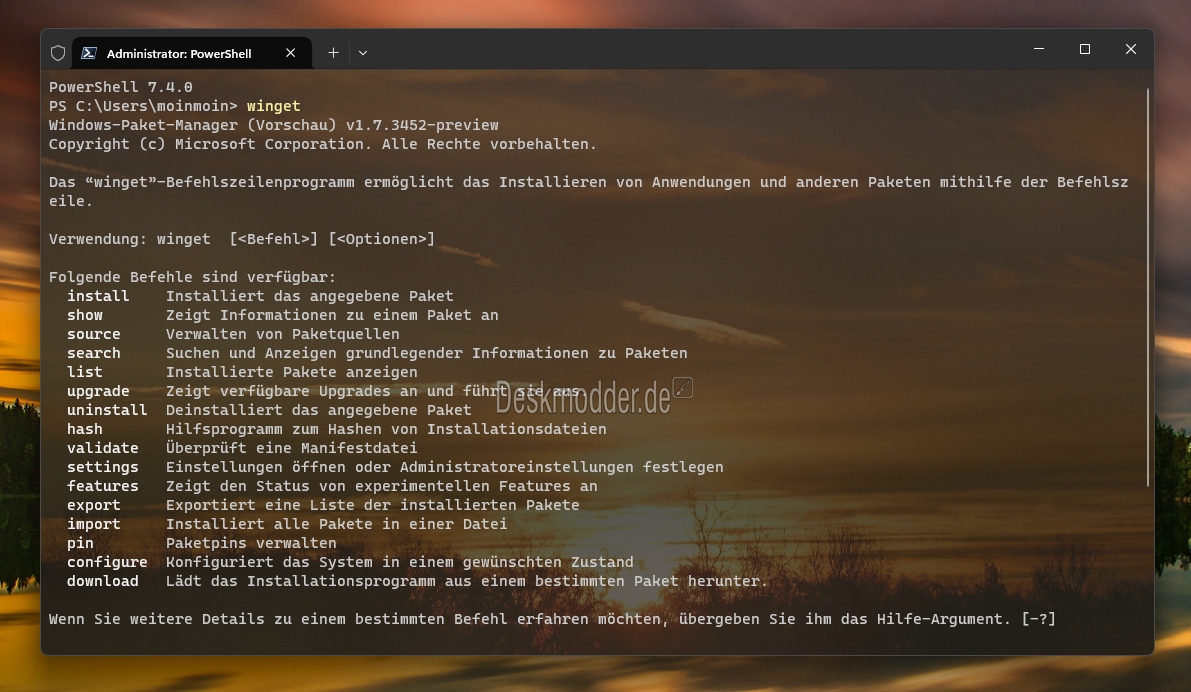Click the 'settings' command name
The image size is (1191, 692).
tap(103, 467)
